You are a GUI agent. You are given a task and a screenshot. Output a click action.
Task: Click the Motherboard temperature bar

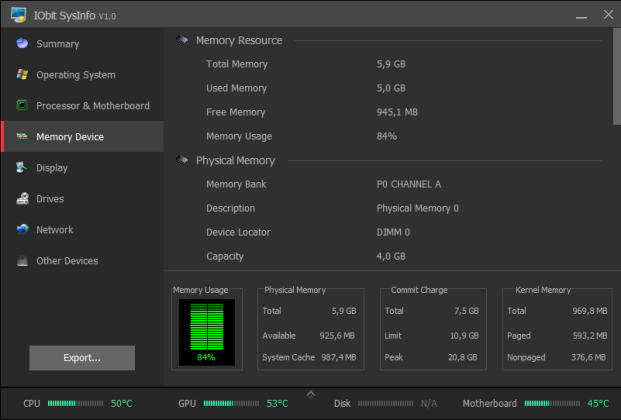[552, 403]
